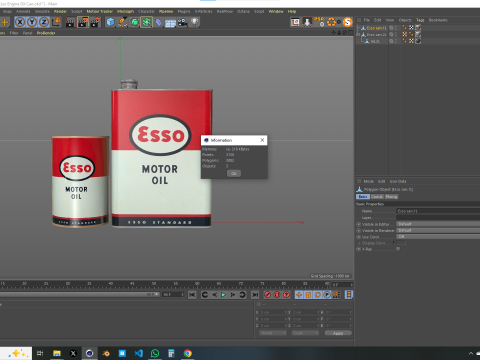
Task: Click OK in Information dialog
Action: [x=234, y=173]
